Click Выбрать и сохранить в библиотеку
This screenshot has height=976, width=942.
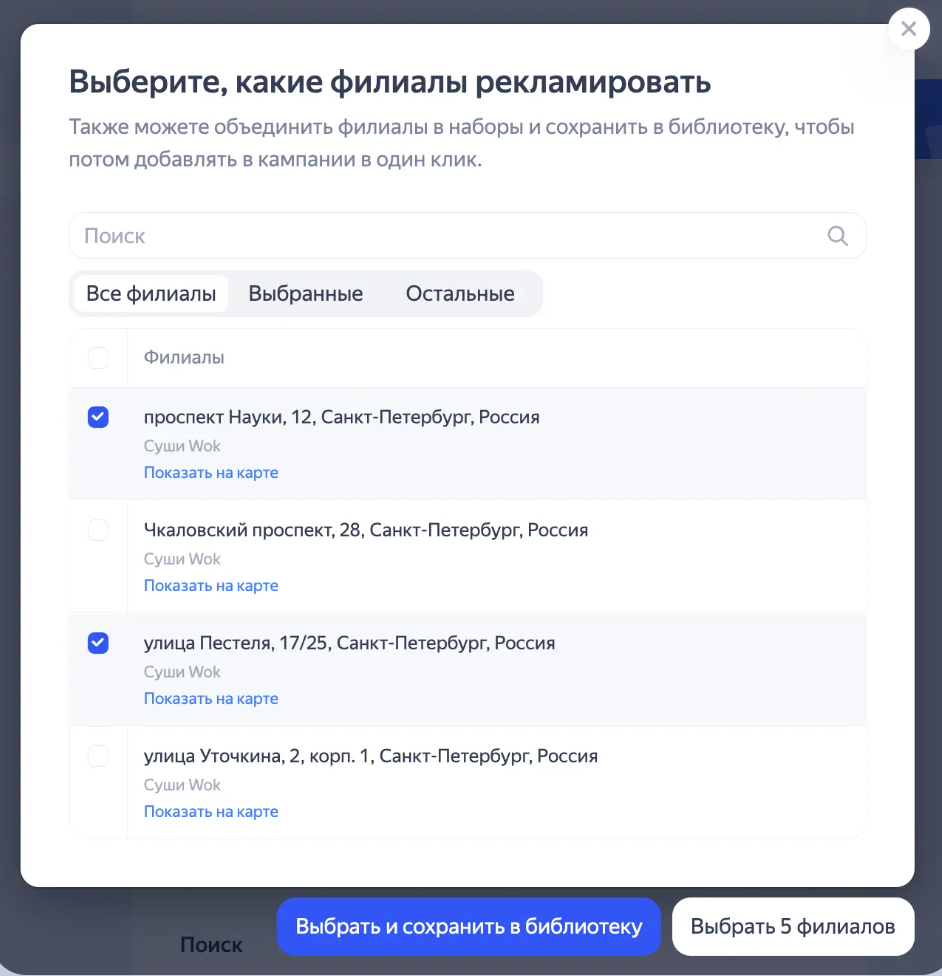[469, 926]
